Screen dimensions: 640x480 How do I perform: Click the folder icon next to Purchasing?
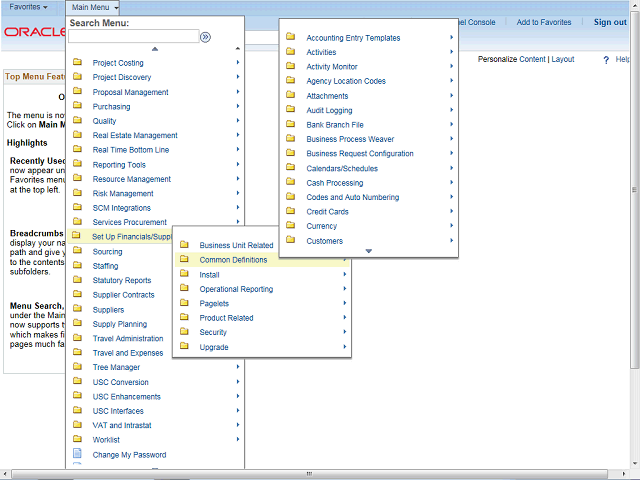(77, 106)
